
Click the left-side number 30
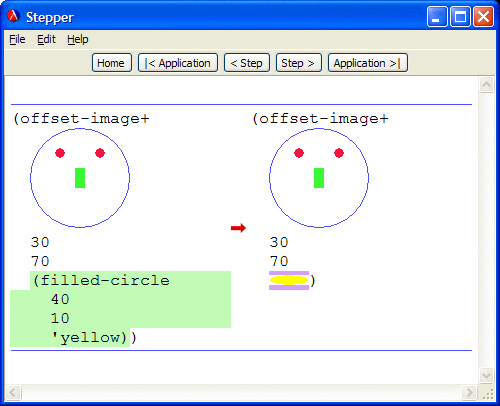40,242
